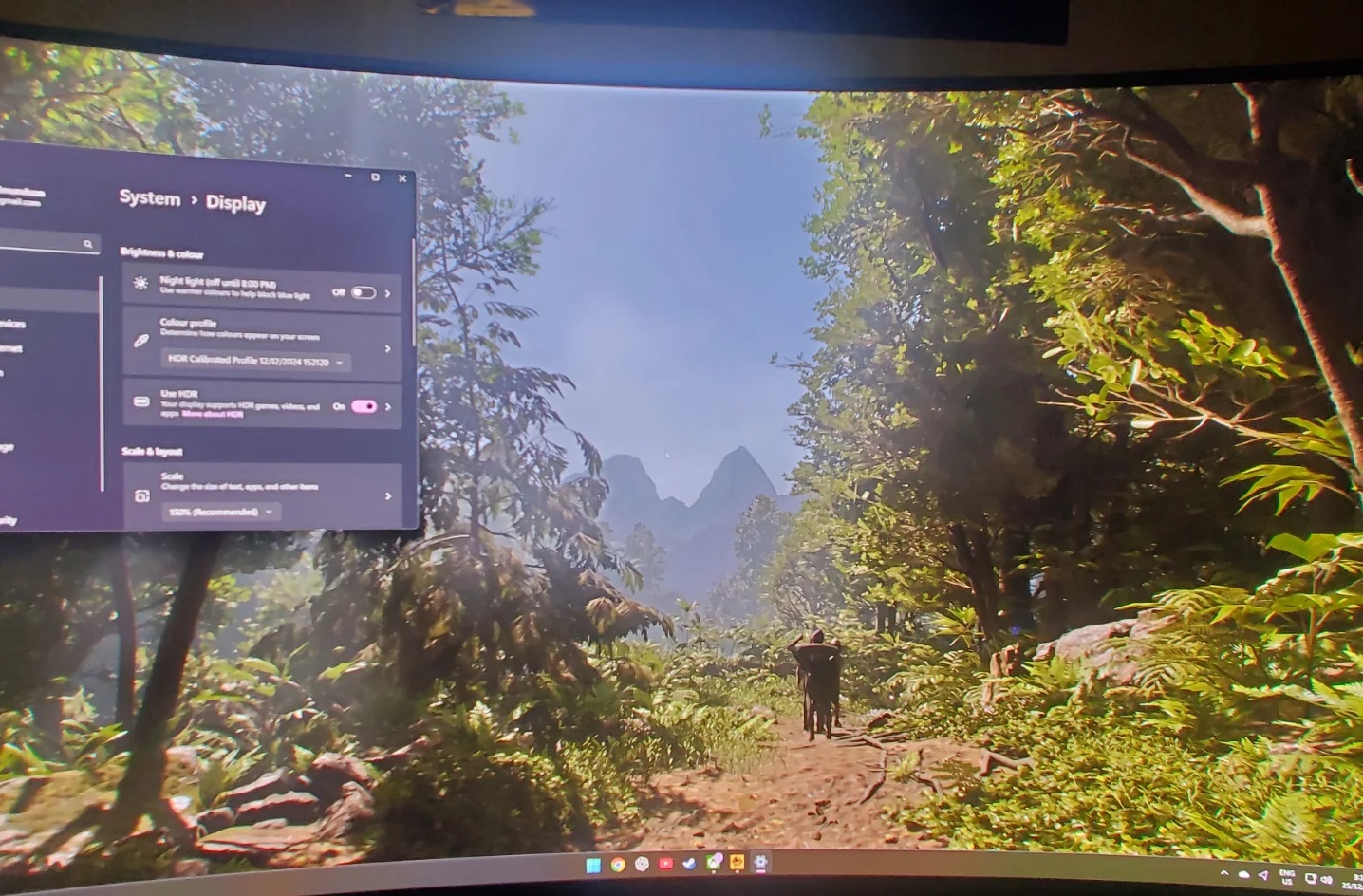Click the Use HDR display icon

click(x=140, y=401)
